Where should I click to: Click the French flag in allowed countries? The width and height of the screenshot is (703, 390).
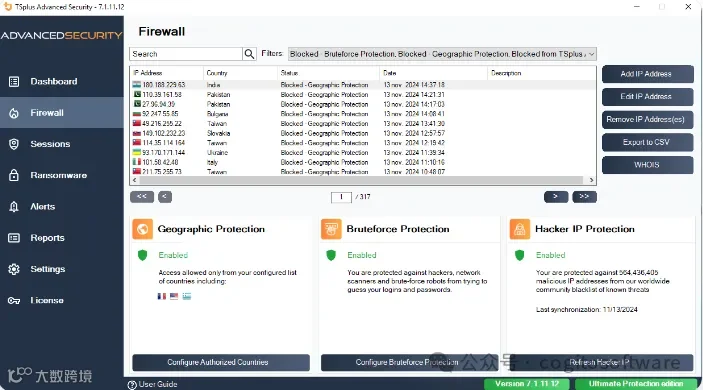[162, 296]
